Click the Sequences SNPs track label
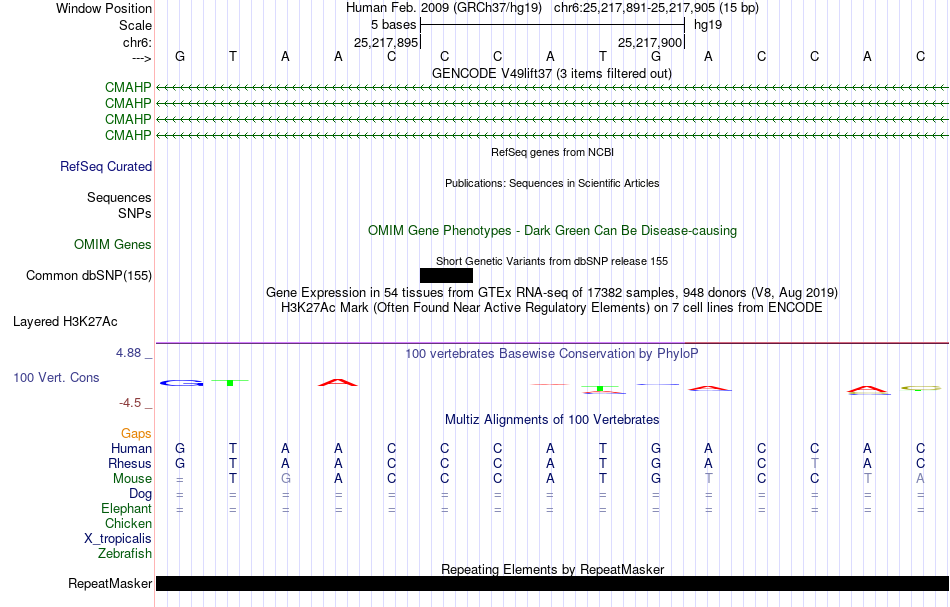Viewport: 950px width, 607px height. (119, 205)
